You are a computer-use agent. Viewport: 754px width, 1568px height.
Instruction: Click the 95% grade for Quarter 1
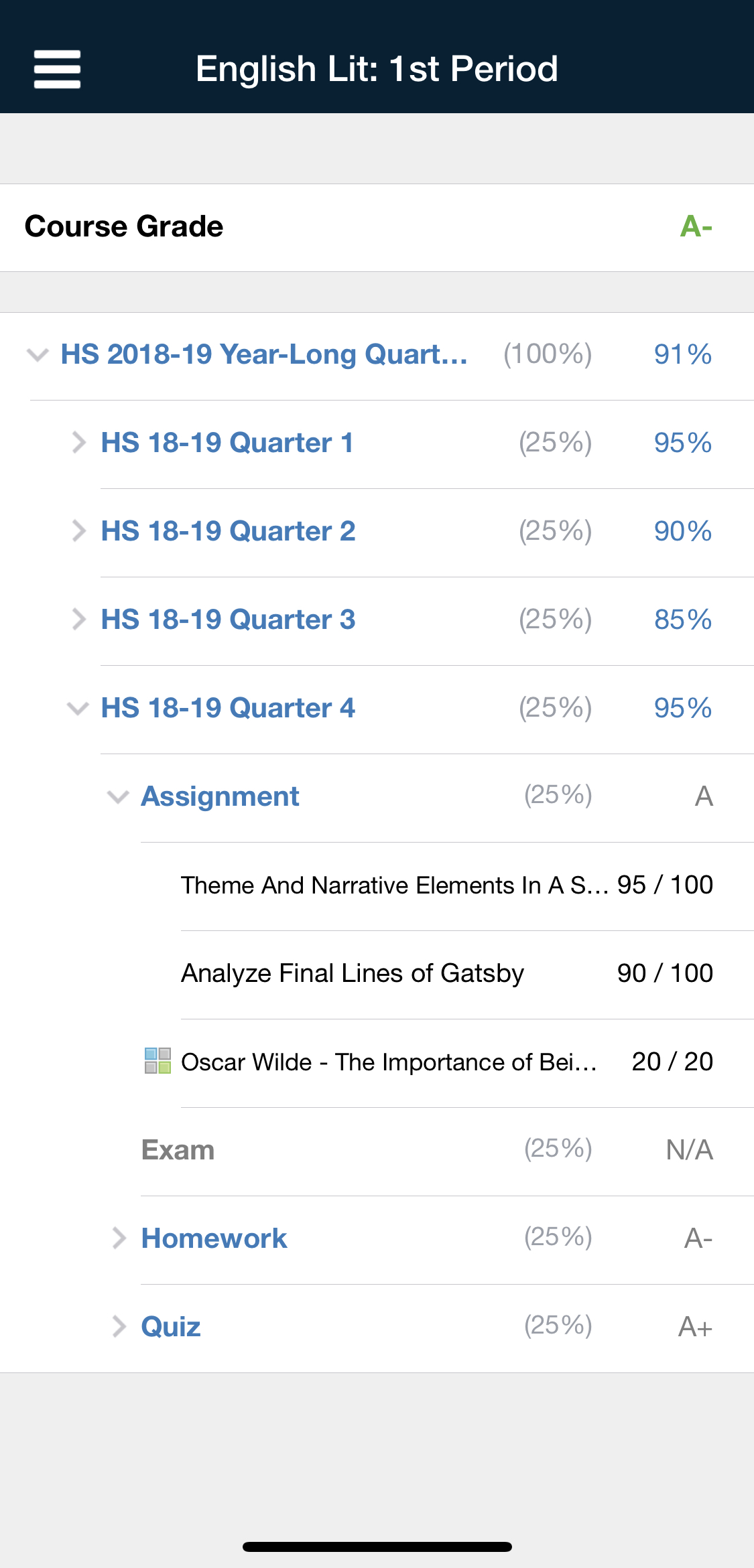pos(682,442)
